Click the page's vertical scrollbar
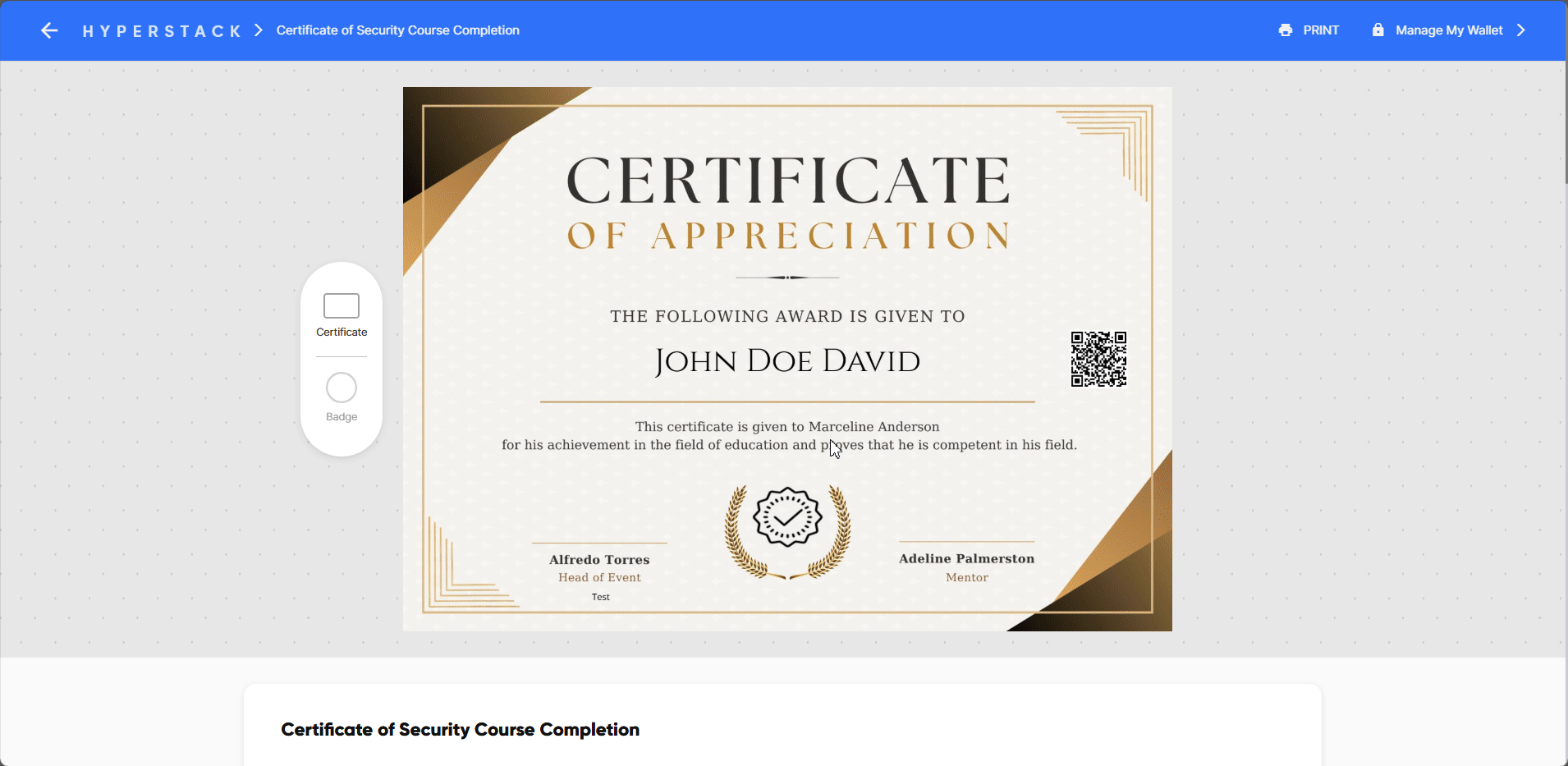Image resolution: width=1568 pixels, height=766 pixels. point(1565,123)
